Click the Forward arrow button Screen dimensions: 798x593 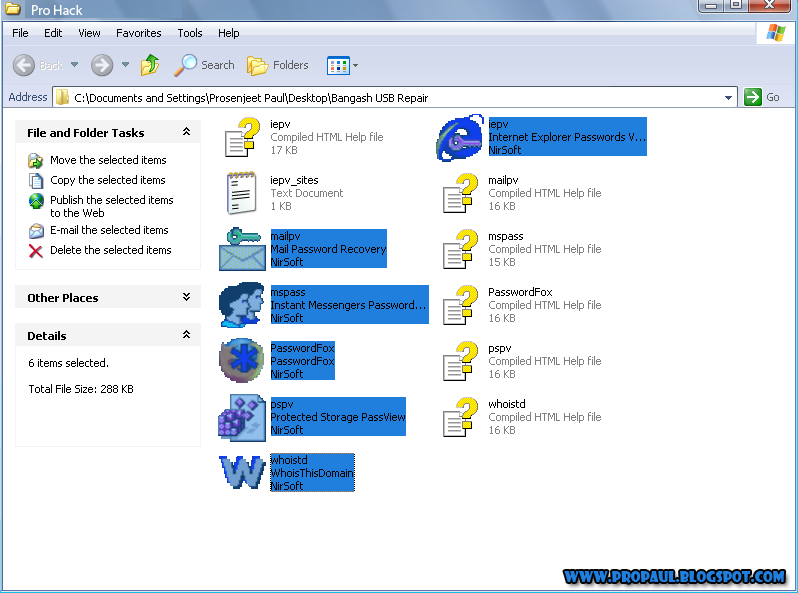[x=102, y=65]
